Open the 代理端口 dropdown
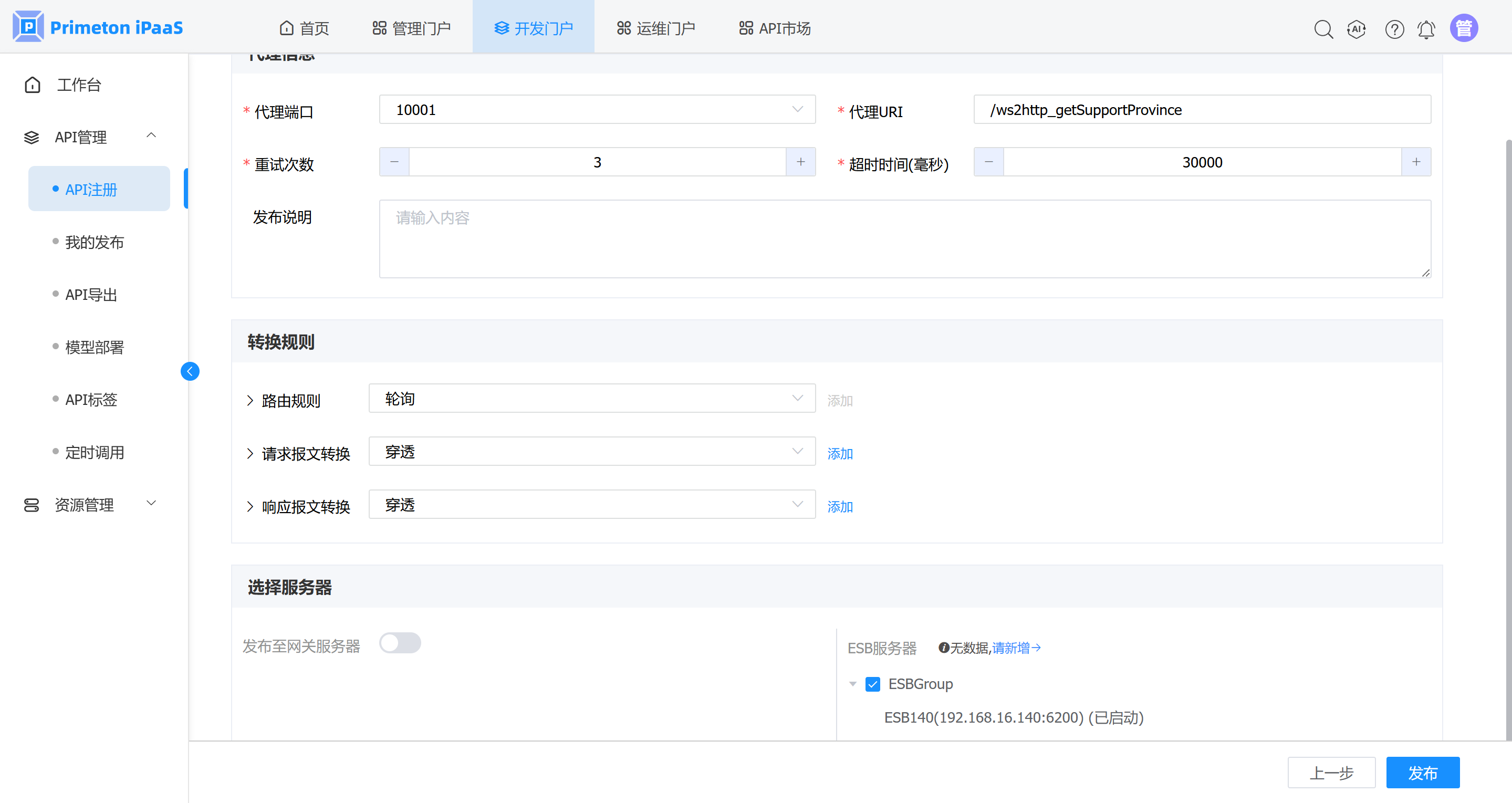 click(x=597, y=110)
